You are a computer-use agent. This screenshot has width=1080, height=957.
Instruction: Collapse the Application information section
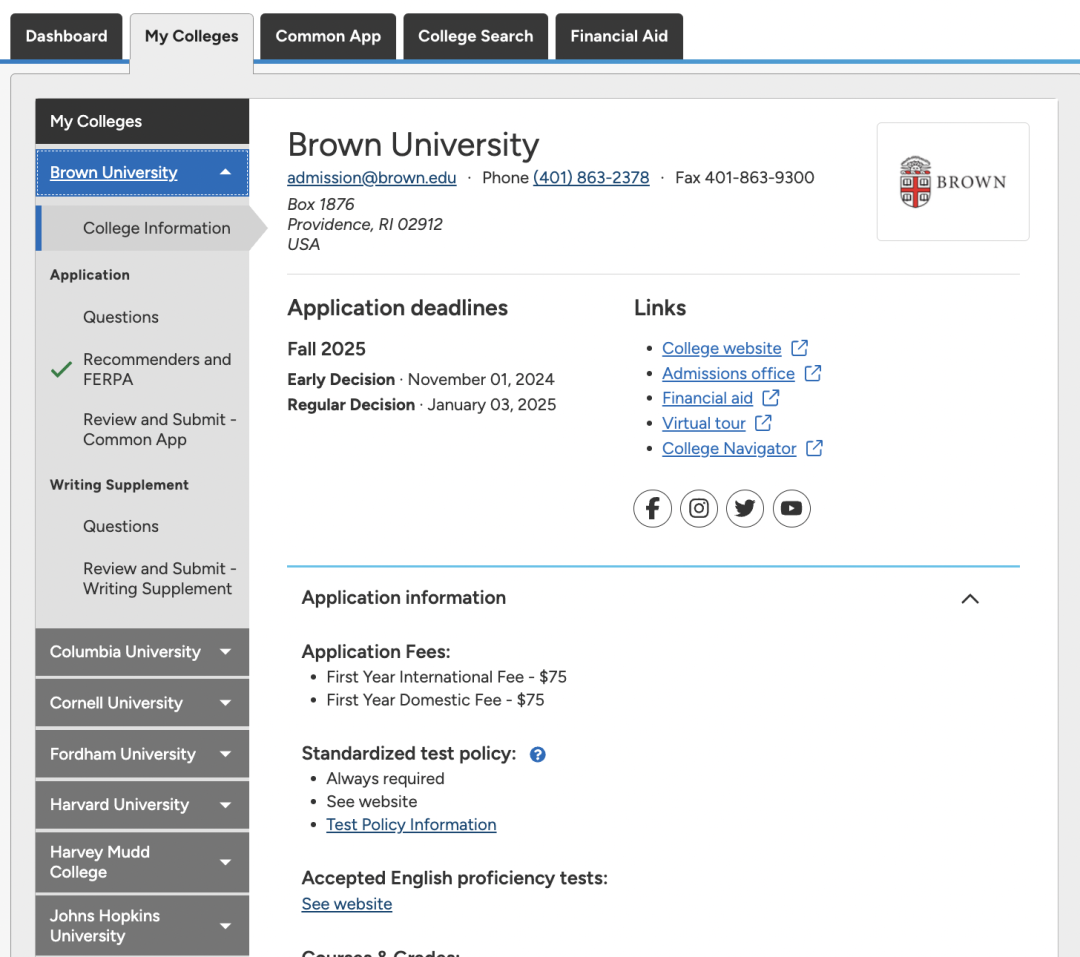point(969,598)
